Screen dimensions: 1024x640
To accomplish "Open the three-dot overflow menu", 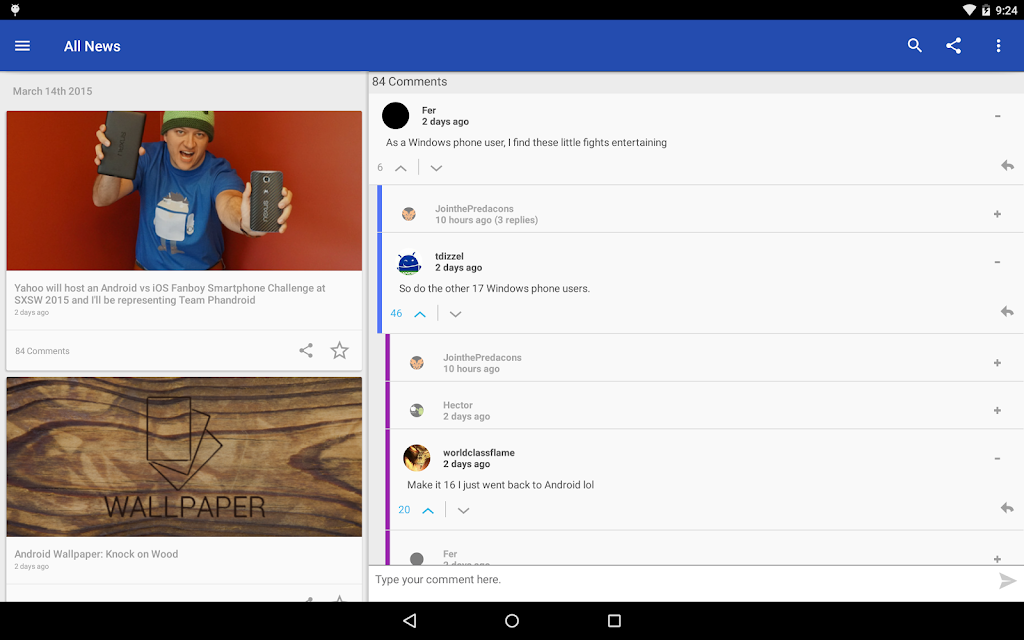I will click(x=998, y=46).
